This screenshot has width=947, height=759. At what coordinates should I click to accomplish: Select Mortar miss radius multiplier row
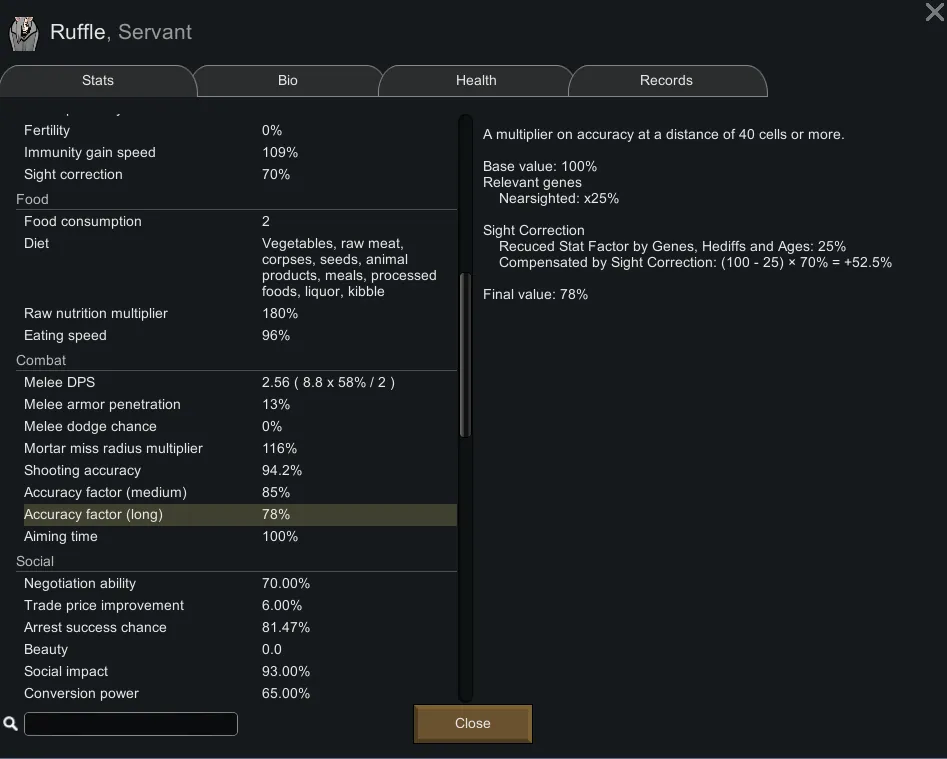[x=238, y=448]
